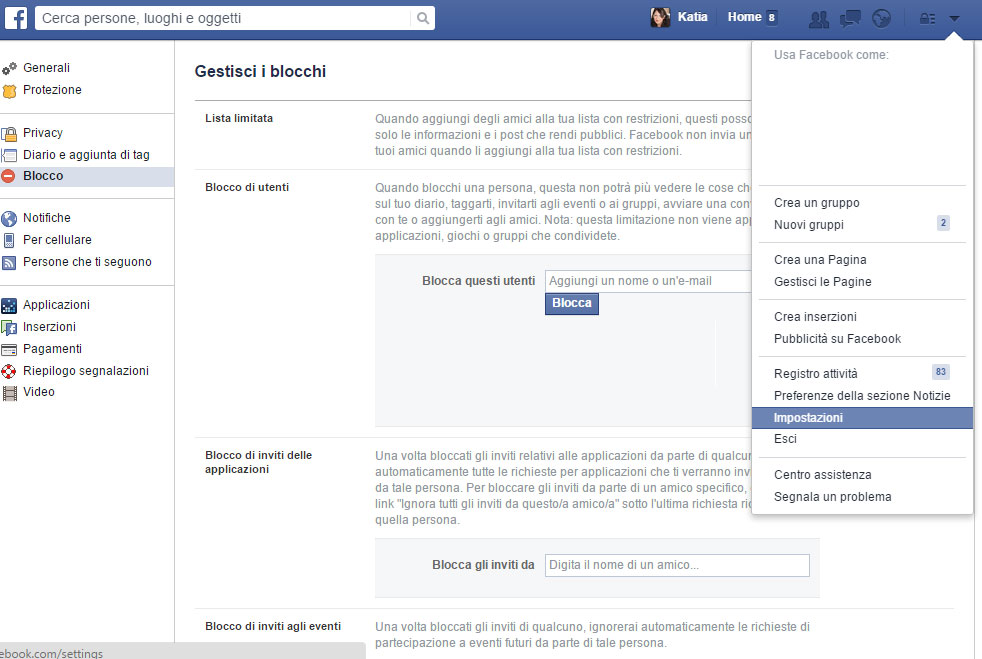Go to Privacy settings
The width and height of the screenshot is (982, 659).
click(x=43, y=133)
